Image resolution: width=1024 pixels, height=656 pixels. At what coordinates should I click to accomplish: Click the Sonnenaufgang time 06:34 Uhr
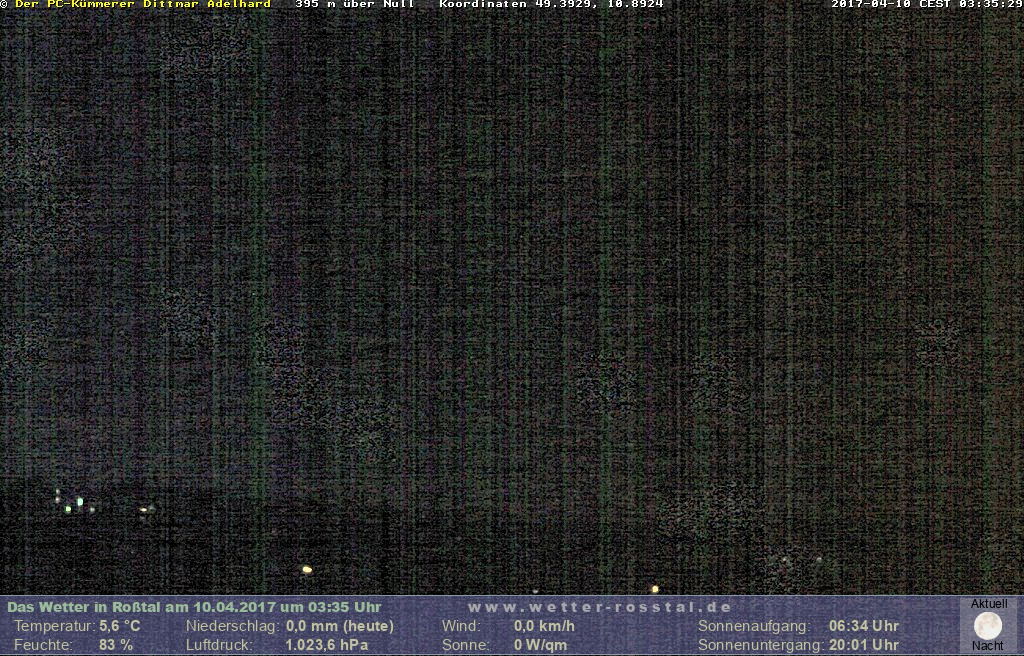tap(864, 626)
